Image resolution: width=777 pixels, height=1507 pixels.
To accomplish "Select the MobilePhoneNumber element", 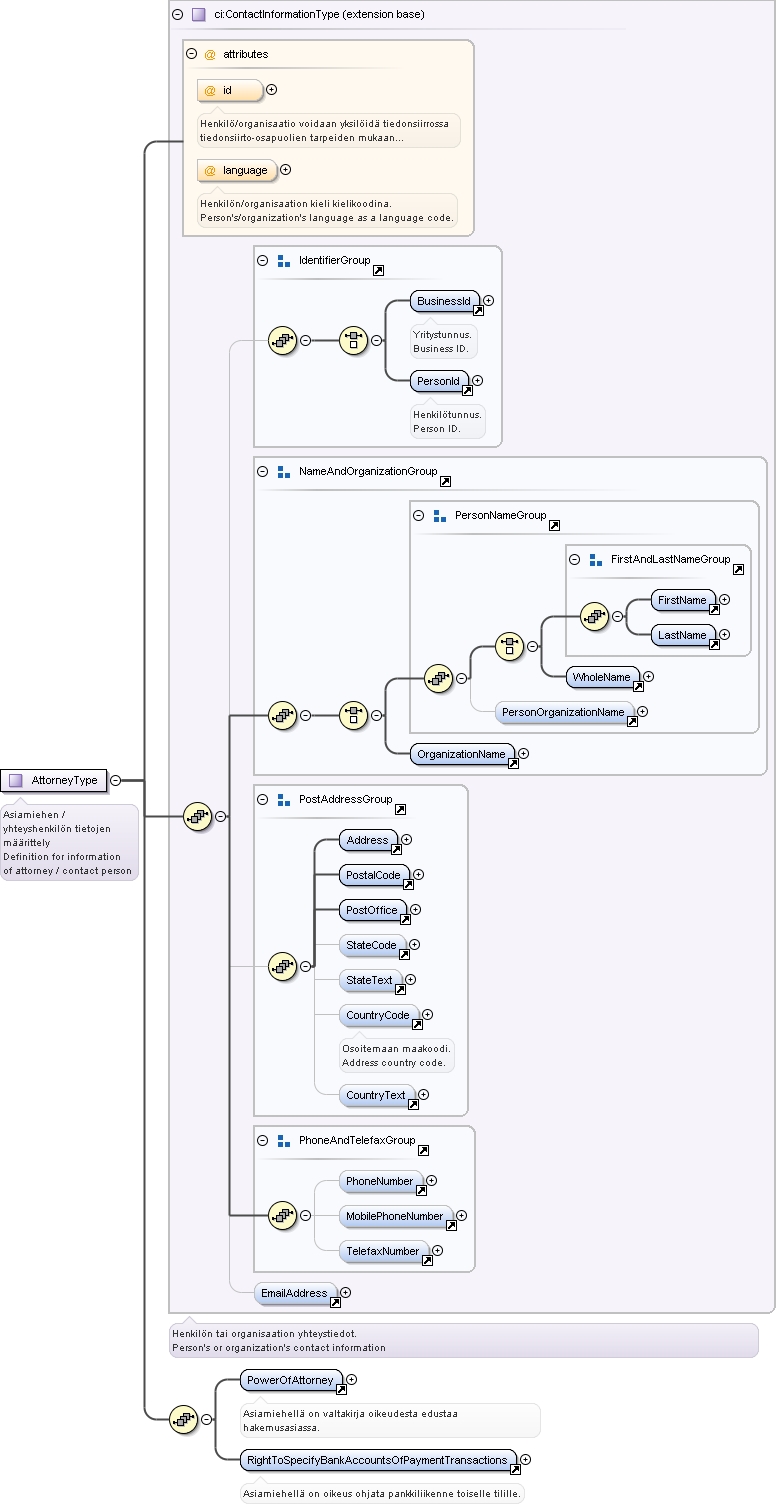I will [x=395, y=1216].
